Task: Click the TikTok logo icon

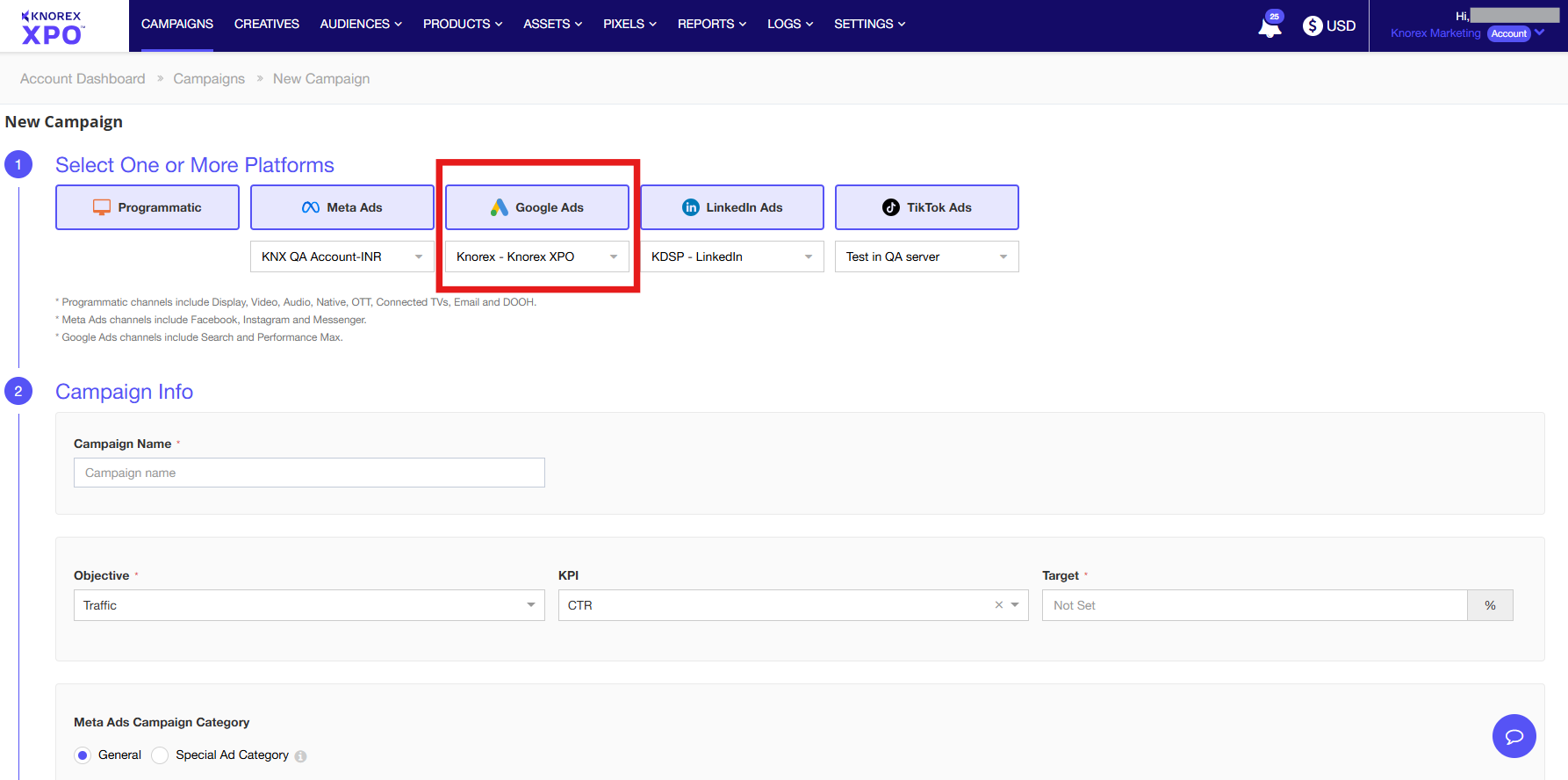Action: point(891,207)
